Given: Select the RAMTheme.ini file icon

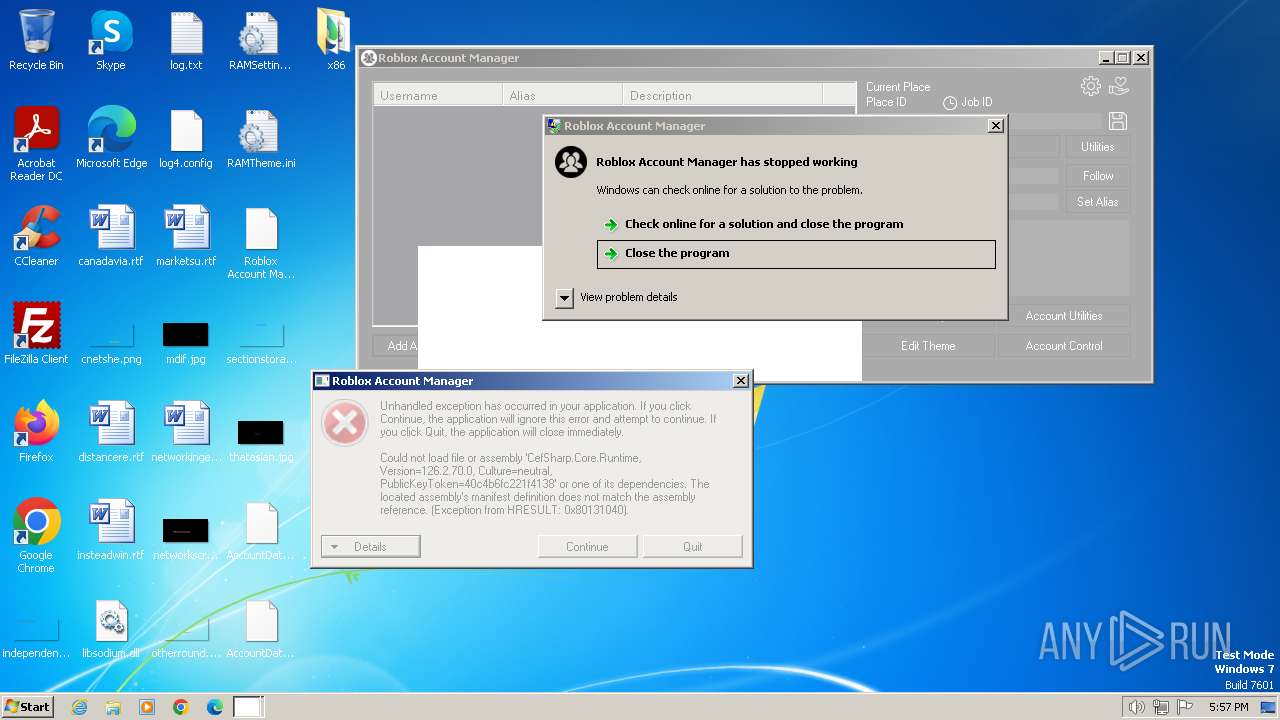Looking at the screenshot, I should [261, 139].
